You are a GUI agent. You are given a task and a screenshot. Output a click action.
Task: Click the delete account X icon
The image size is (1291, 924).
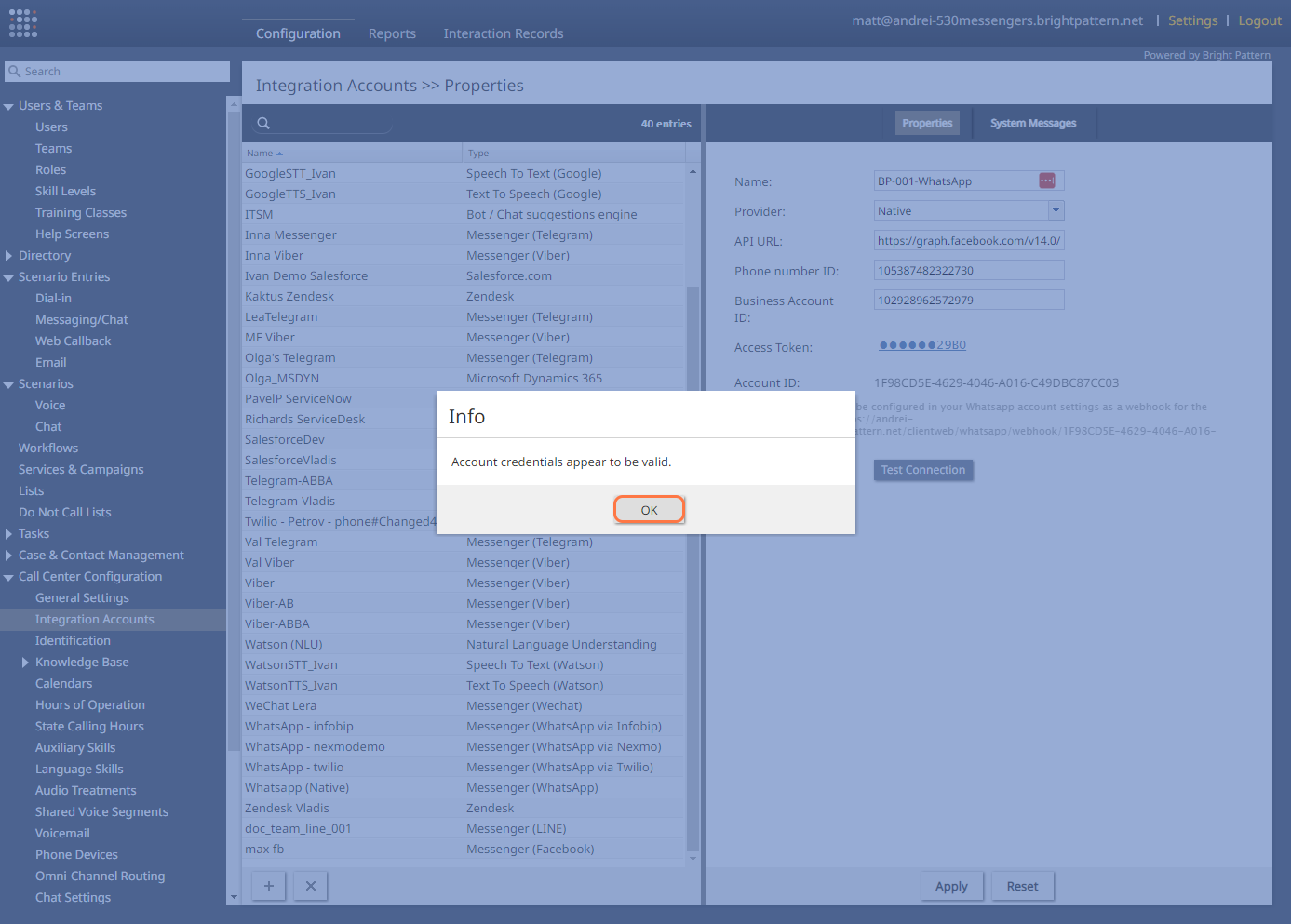coord(311,886)
